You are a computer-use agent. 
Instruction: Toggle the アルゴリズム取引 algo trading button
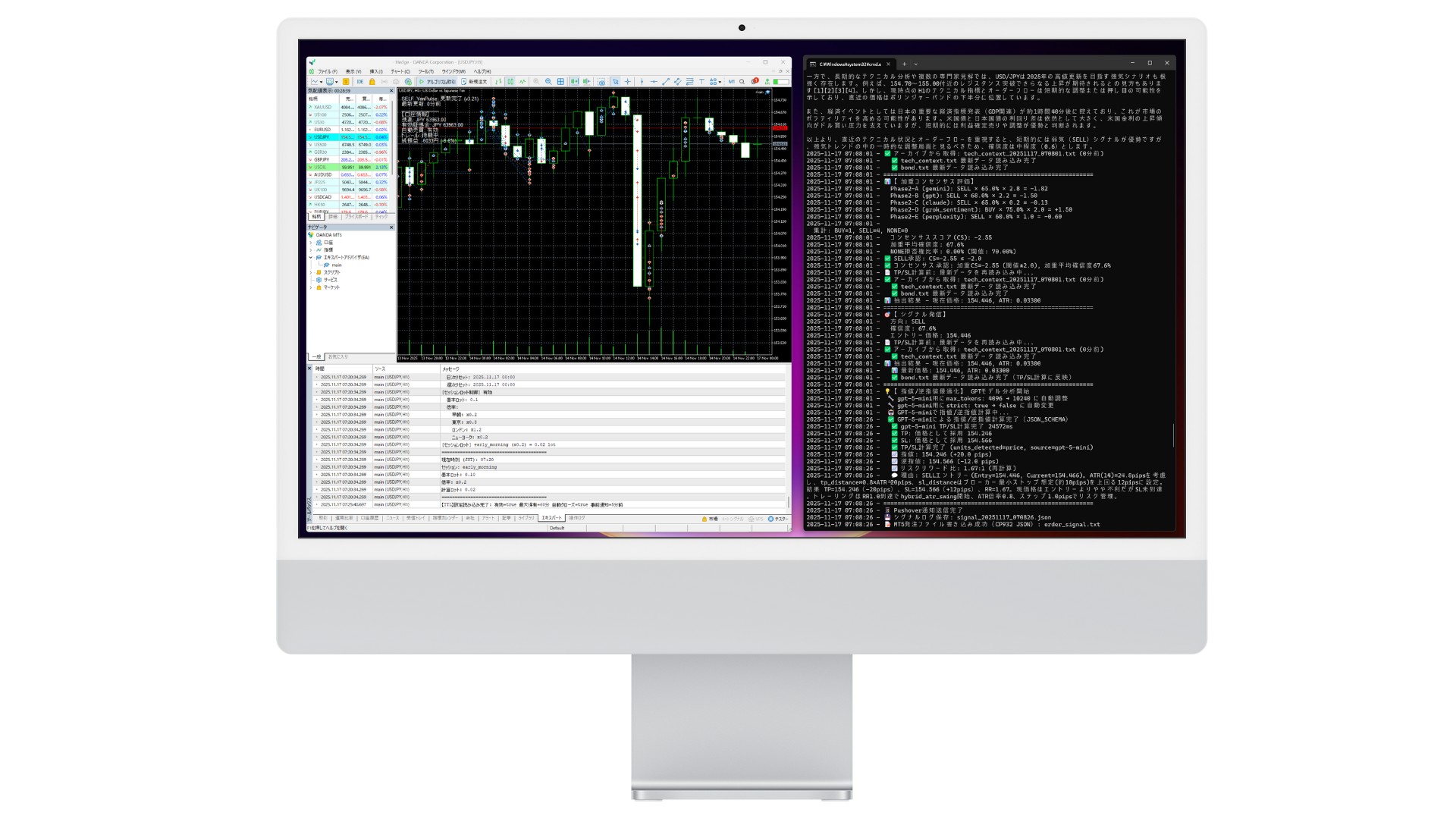(x=437, y=81)
